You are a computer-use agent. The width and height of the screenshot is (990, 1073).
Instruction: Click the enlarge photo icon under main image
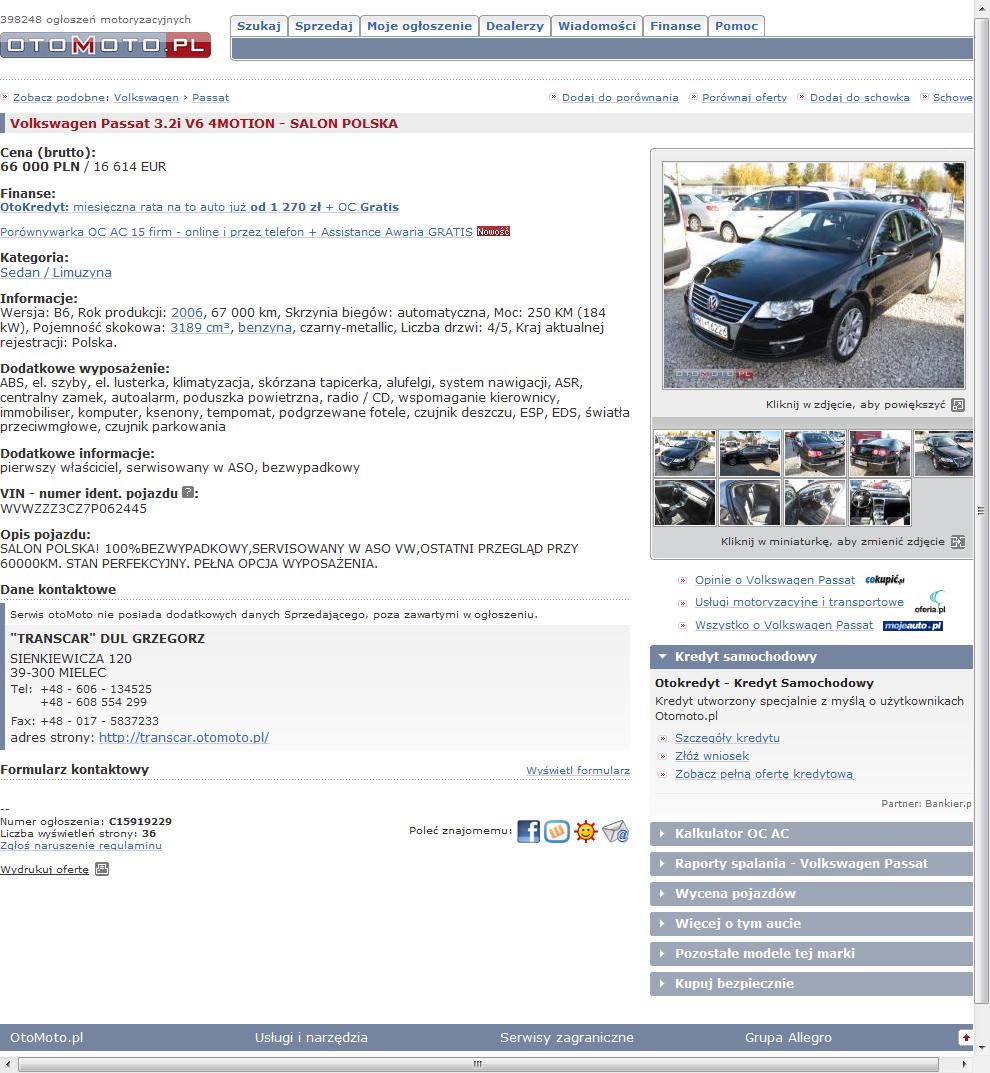click(x=959, y=405)
